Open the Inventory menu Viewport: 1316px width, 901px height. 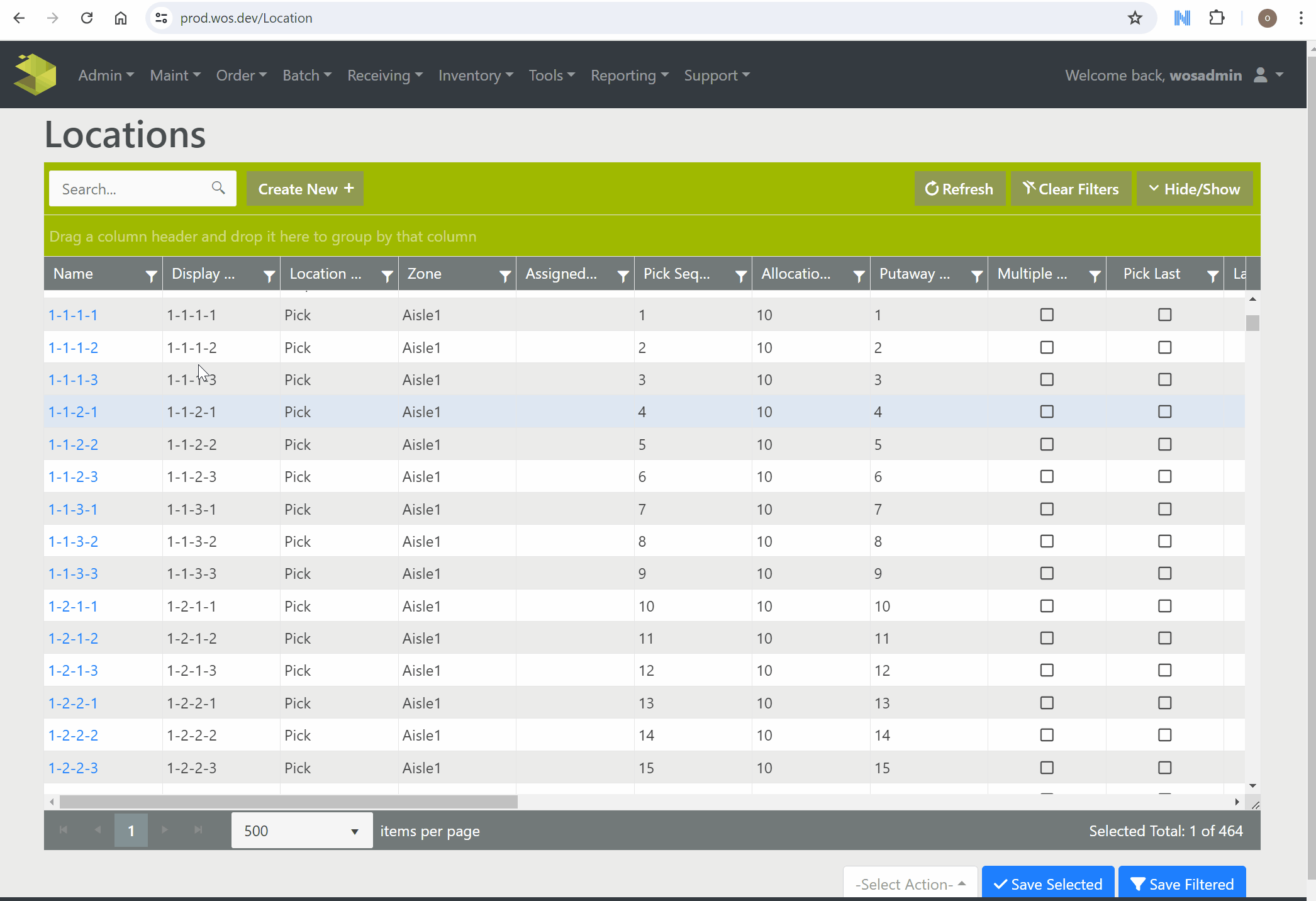[476, 76]
